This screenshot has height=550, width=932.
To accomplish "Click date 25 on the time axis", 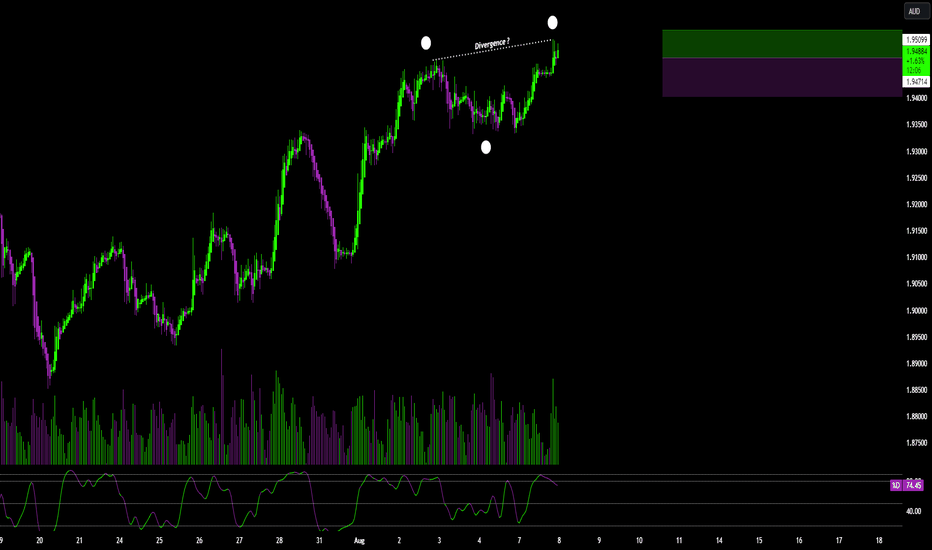I will click(x=159, y=540).
